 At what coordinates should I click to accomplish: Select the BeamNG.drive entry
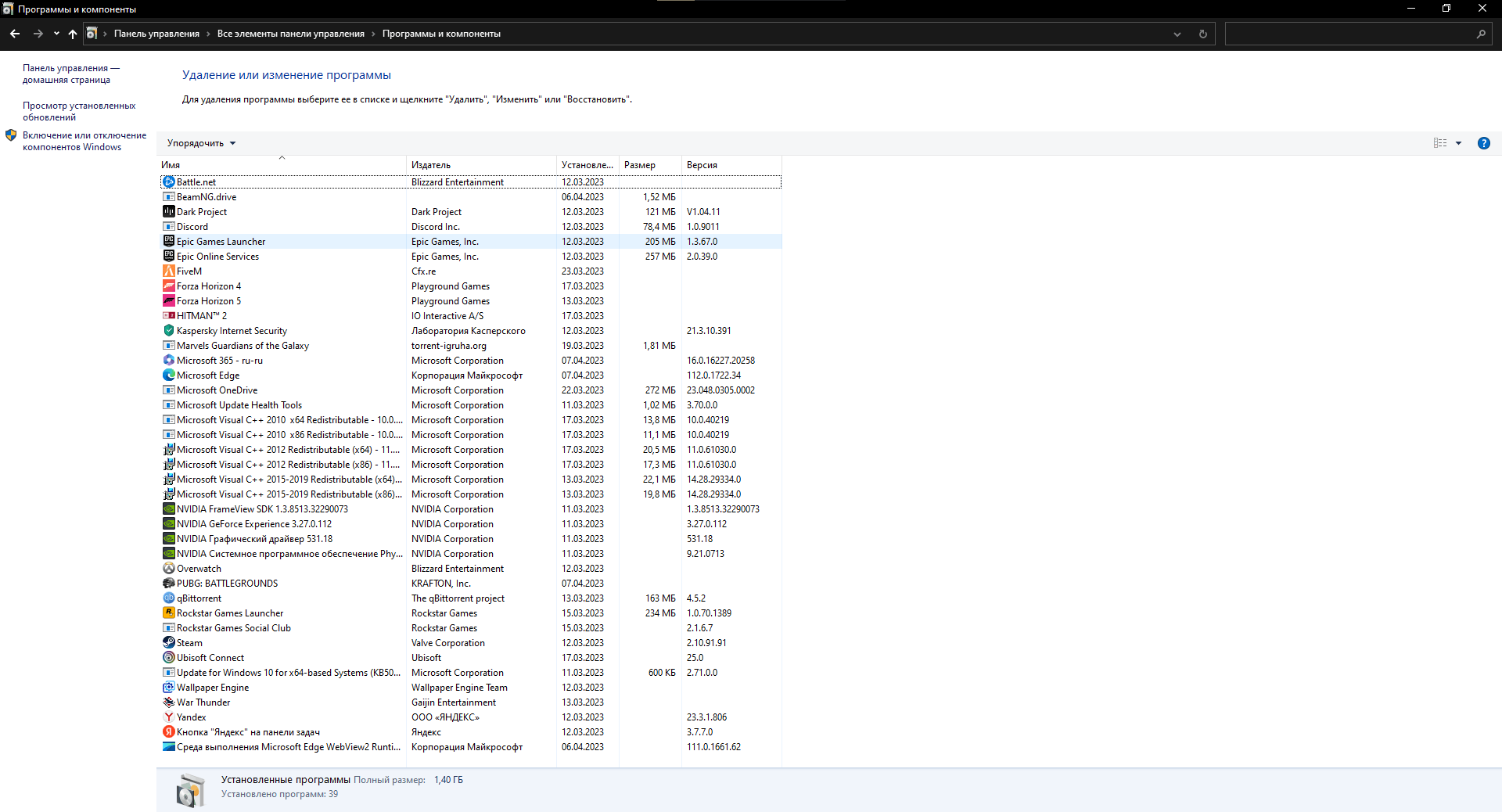[x=470, y=197]
